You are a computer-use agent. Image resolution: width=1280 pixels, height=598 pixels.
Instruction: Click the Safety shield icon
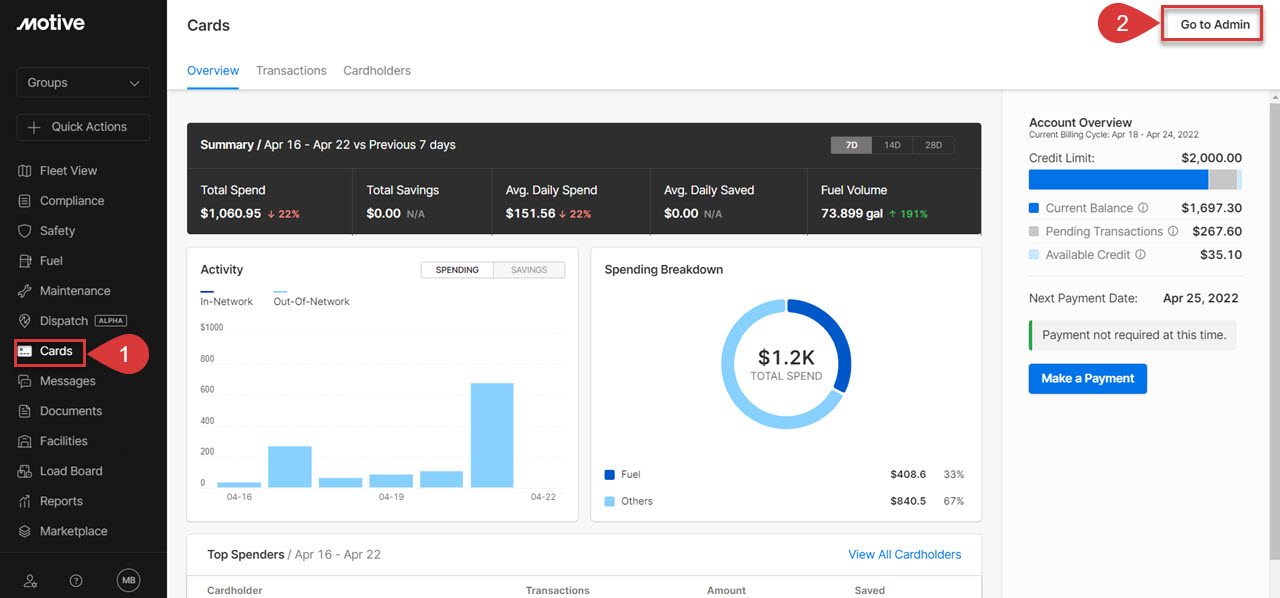[x=25, y=231]
